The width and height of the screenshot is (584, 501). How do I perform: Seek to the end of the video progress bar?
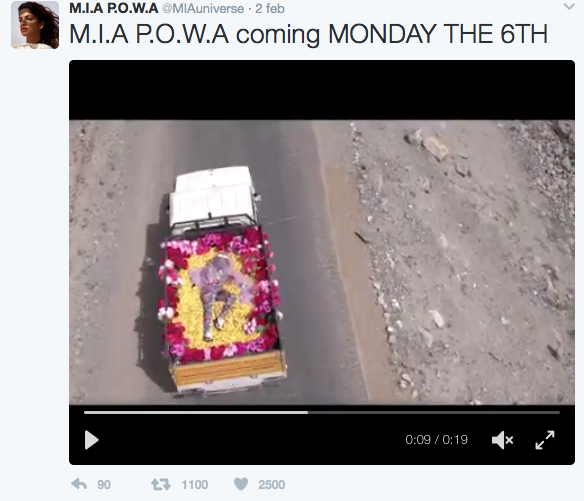point(559,412)
